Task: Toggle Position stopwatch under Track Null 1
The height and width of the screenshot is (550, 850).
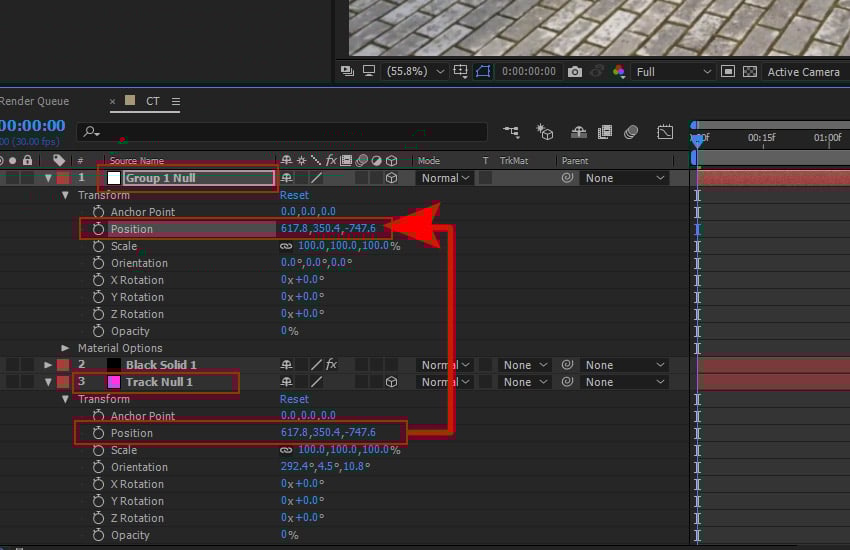Action: coord(98,433)
